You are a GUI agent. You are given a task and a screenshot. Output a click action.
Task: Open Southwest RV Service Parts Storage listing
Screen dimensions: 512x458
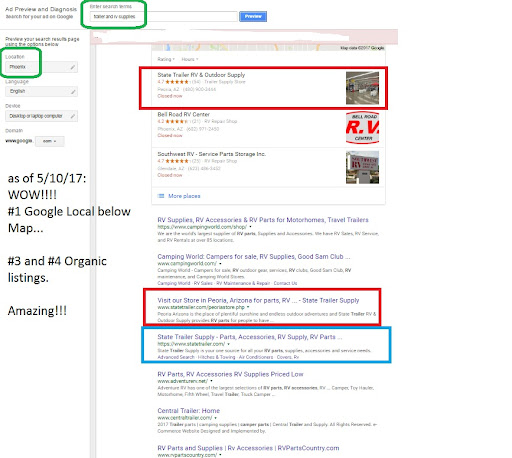211,154
